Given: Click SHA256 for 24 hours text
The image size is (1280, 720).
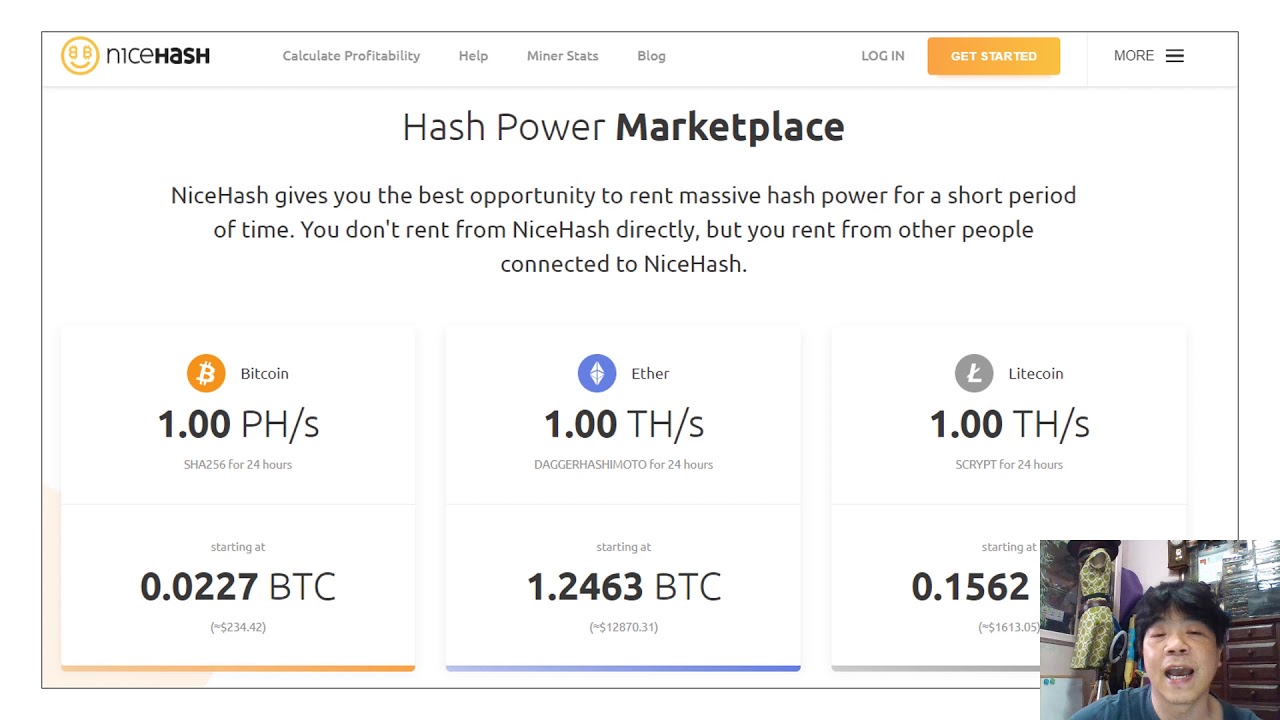Looking at the screenshot, I should [238, 464].
